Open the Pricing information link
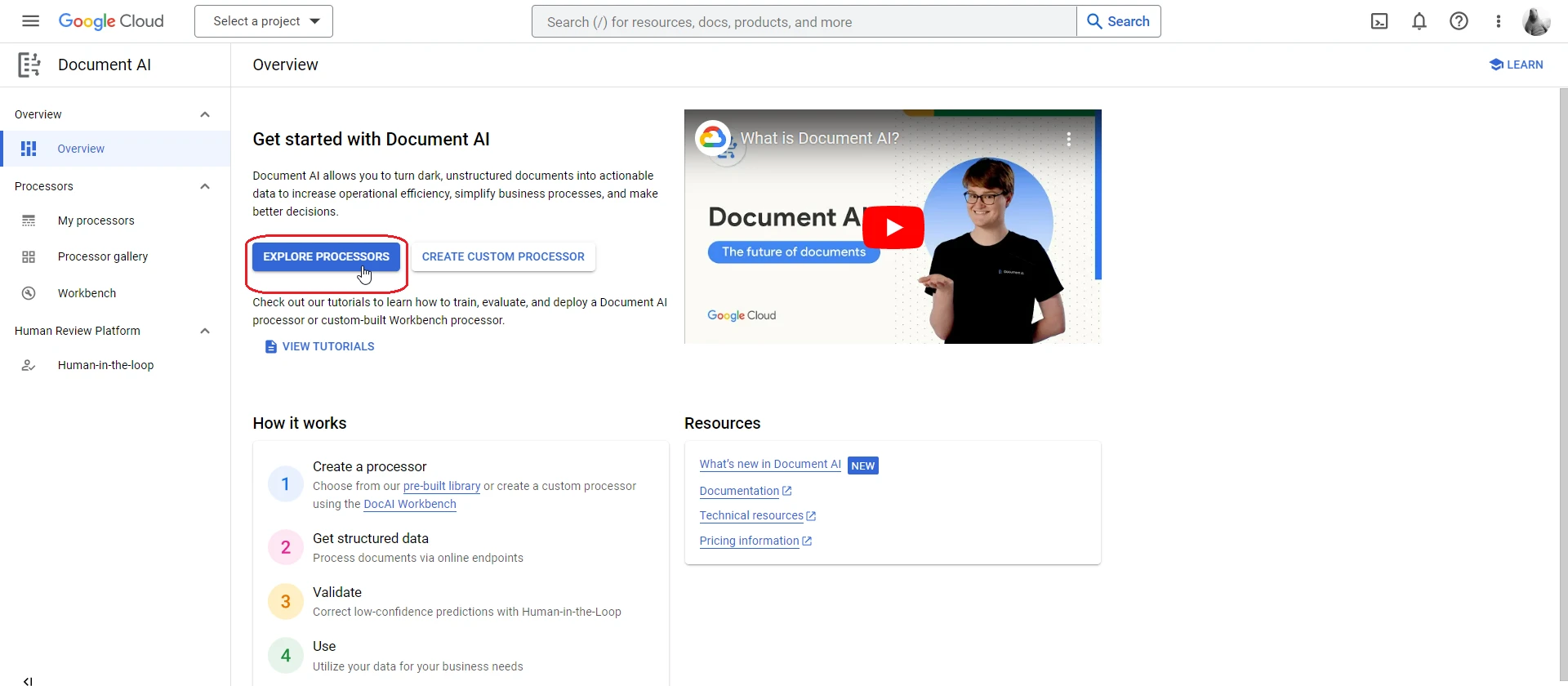The height and width of the screenshot is (686, 1568). coord(749,541)
